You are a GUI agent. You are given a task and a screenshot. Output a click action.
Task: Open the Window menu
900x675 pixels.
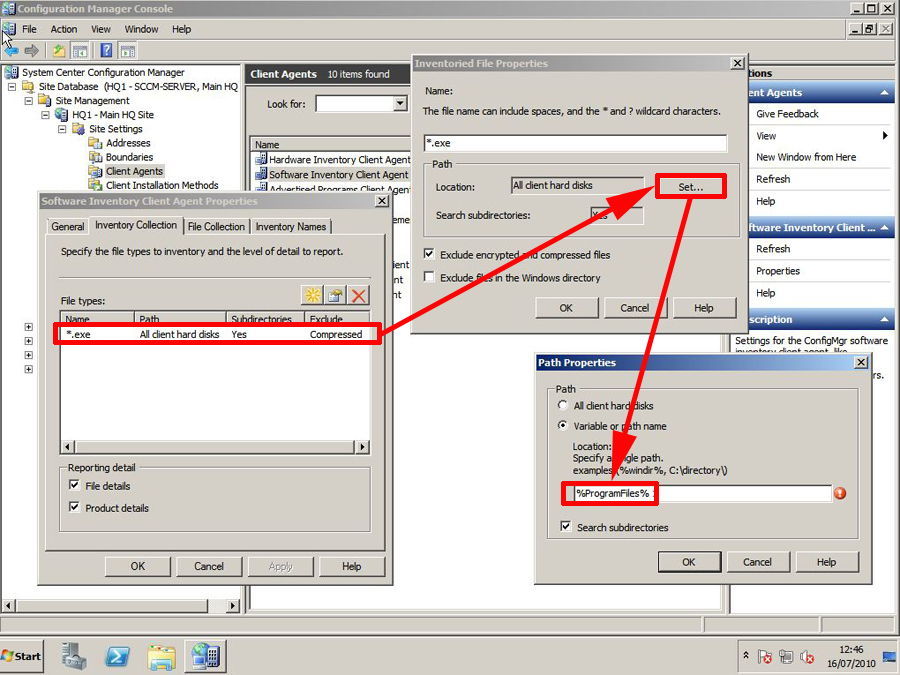point(141,29)
